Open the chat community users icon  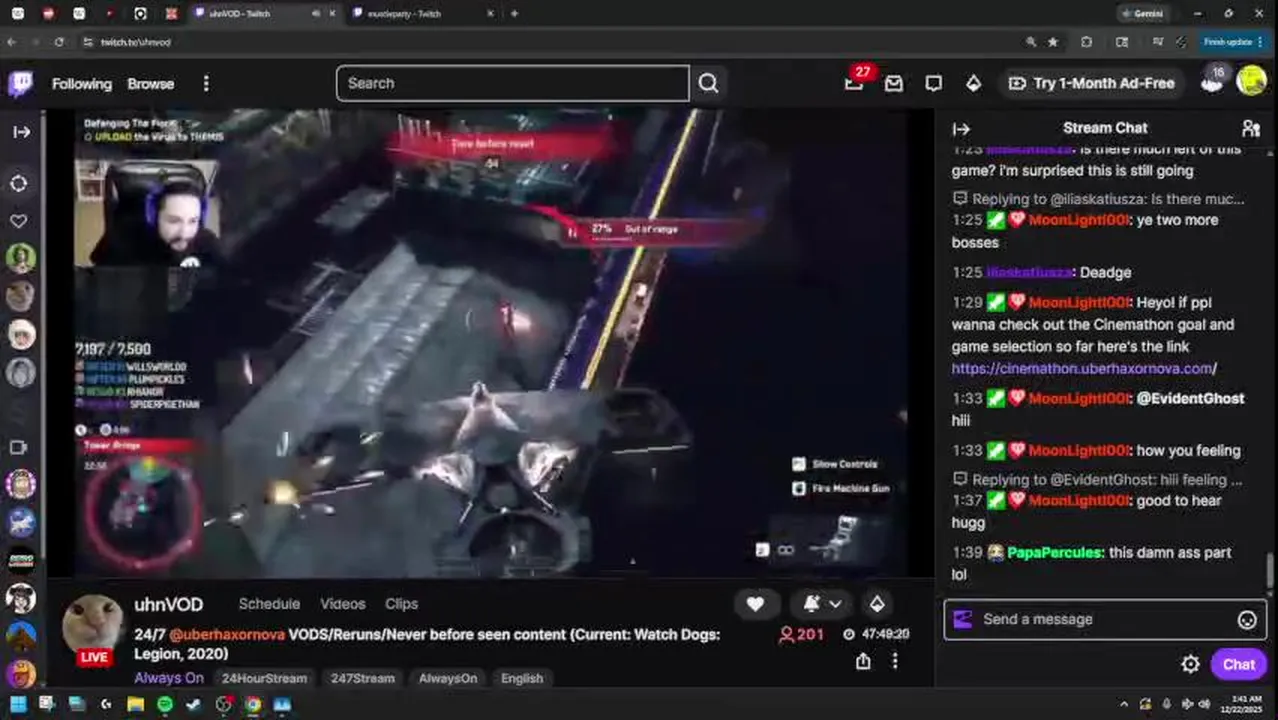pos(1250,128)
